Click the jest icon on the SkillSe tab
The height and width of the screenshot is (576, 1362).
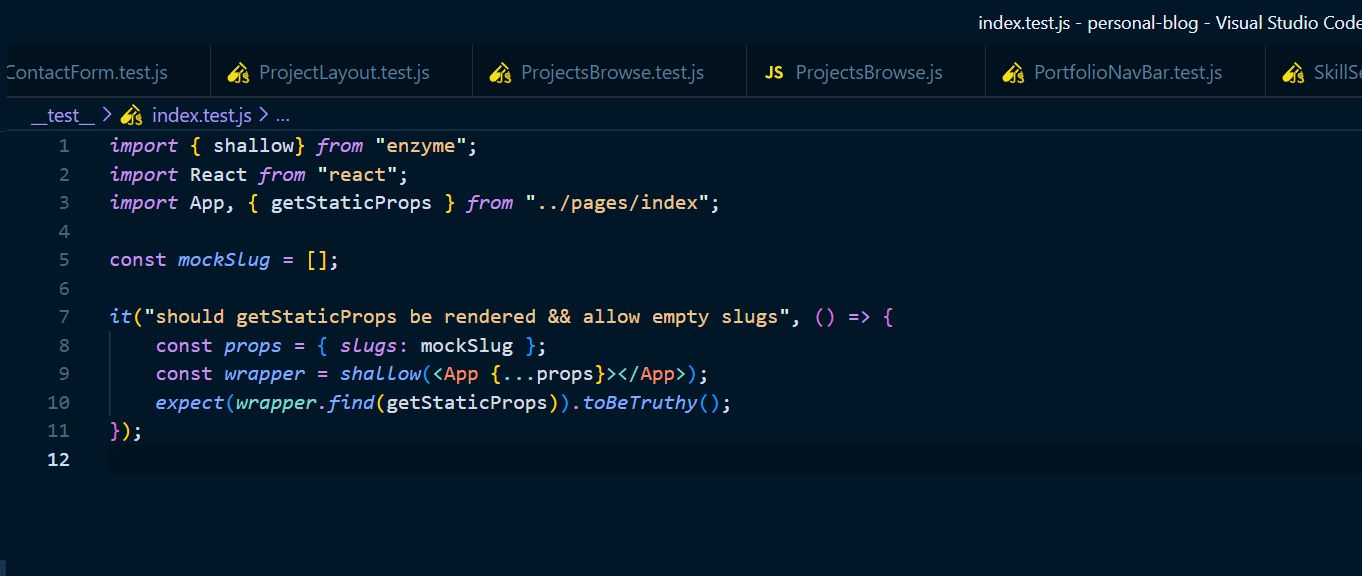pyautogui.click(x=1293, y=73)
